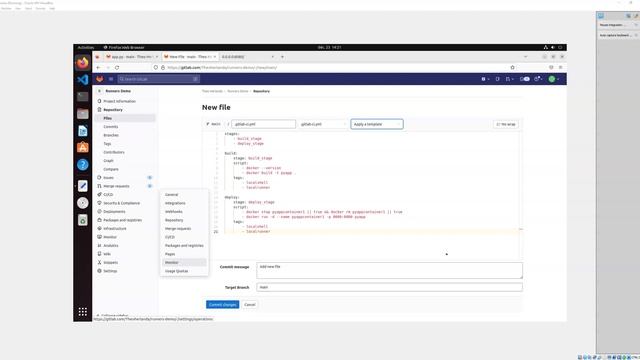Show applications grid in the dock
640x360 pixels.
tap(82, 312)
